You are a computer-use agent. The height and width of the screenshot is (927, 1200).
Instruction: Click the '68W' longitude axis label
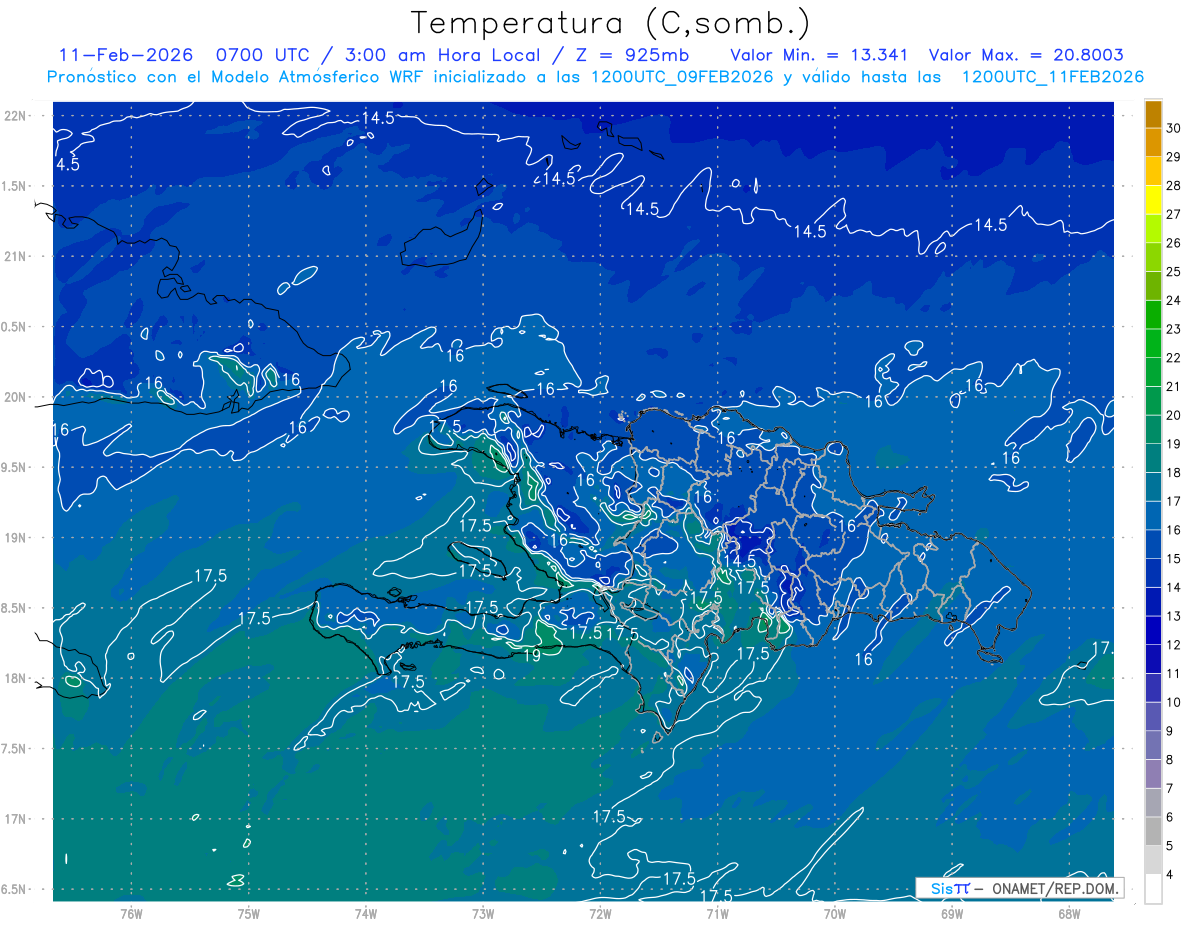(1069, 913)
